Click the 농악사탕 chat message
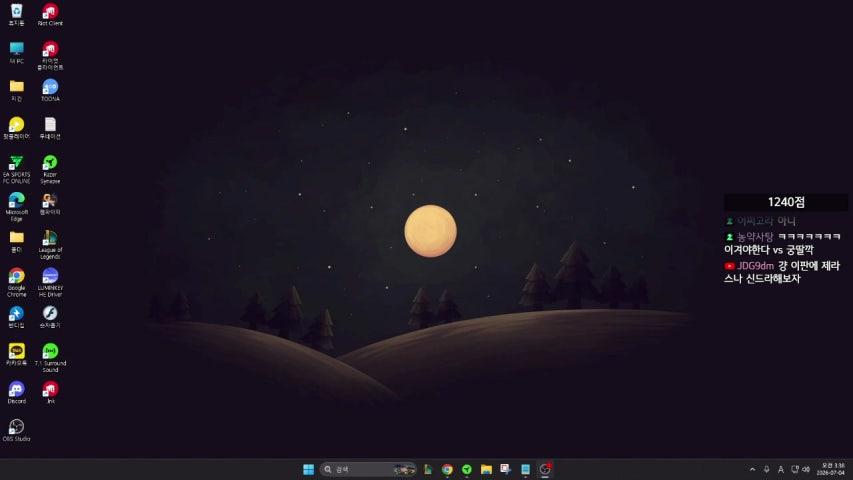This screenshot has width=853, height=480. [782, 243]
